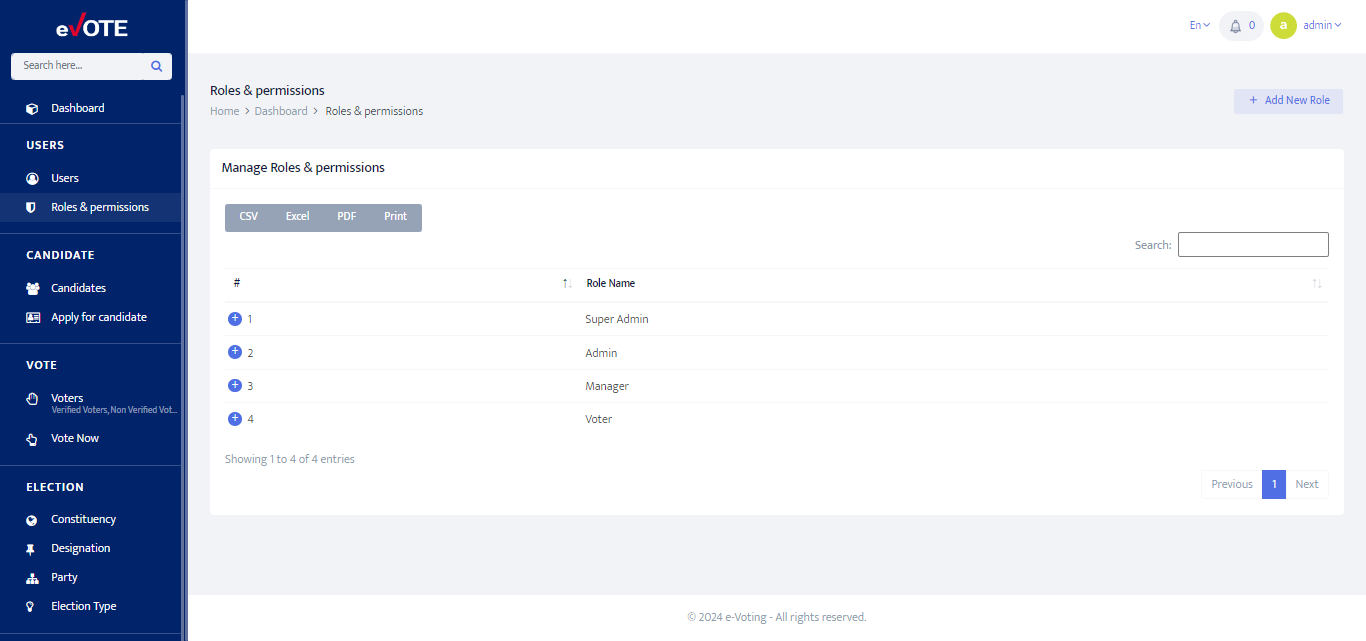The height and width of the screenshot is (641, 1366).
Task: Click the Constituency icon under Election
Action: pyautogui.click(x=33, y=518)
